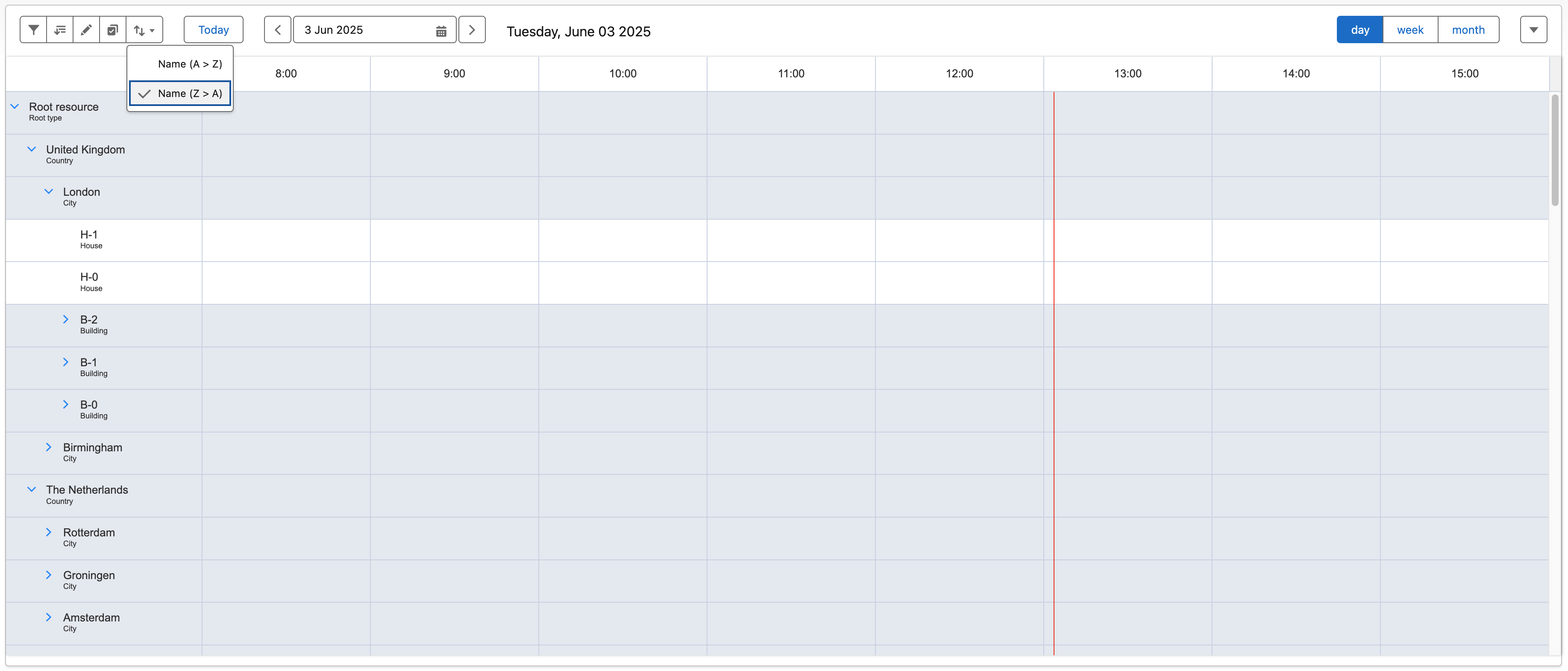
Task: Select the edit (pencil) tool
Action: (x=86, y=29)
